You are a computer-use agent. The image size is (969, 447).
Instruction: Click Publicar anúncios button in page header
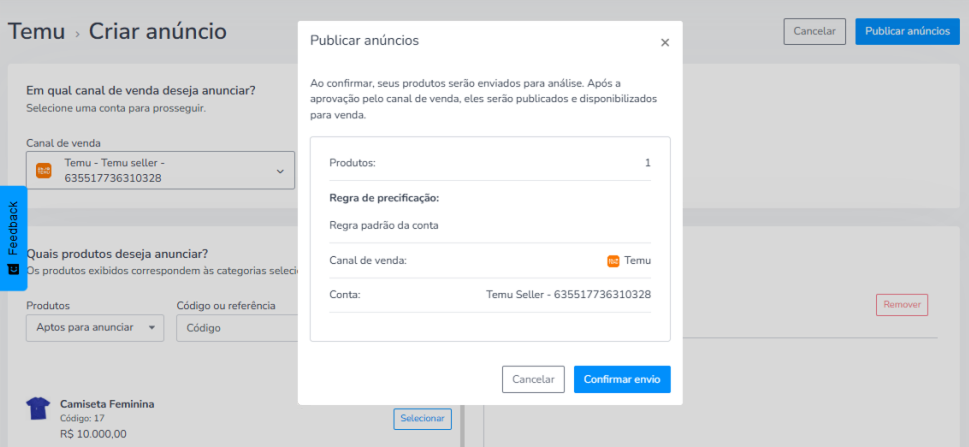[907, 32]
